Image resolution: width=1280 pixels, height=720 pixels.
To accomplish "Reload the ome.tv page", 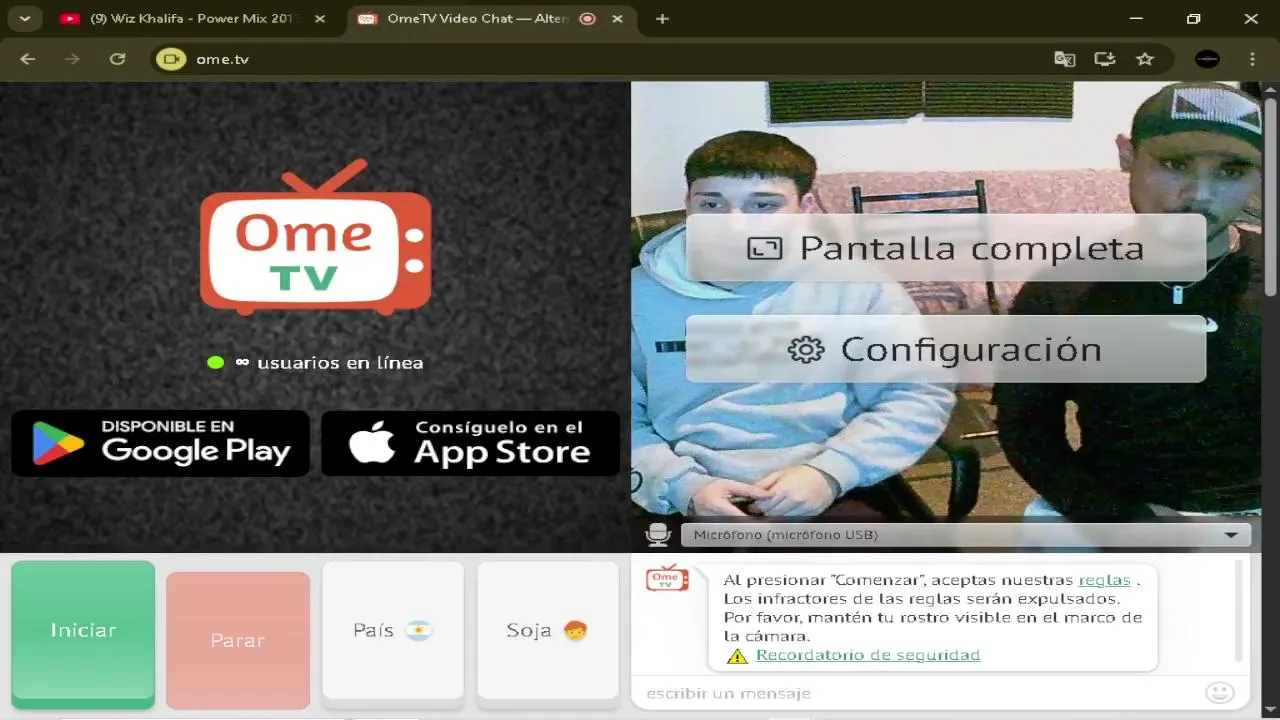I will pyautogui.click(x=117, y=59).
